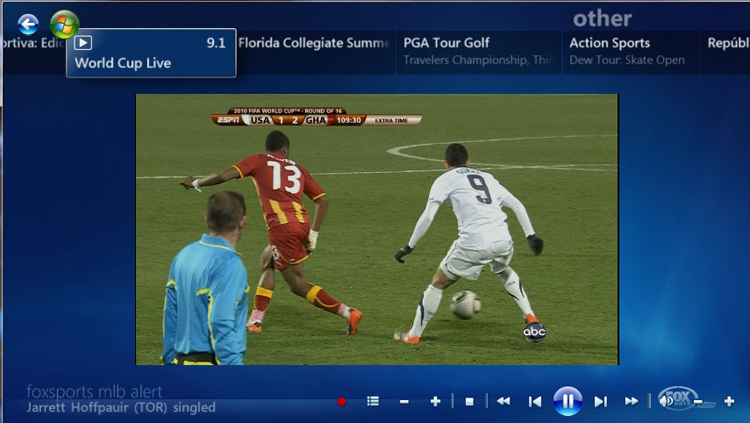Click the green Windows Media Center logo
Image resolution: width=750 pixels, height=423 pixels.
point(64,24)
